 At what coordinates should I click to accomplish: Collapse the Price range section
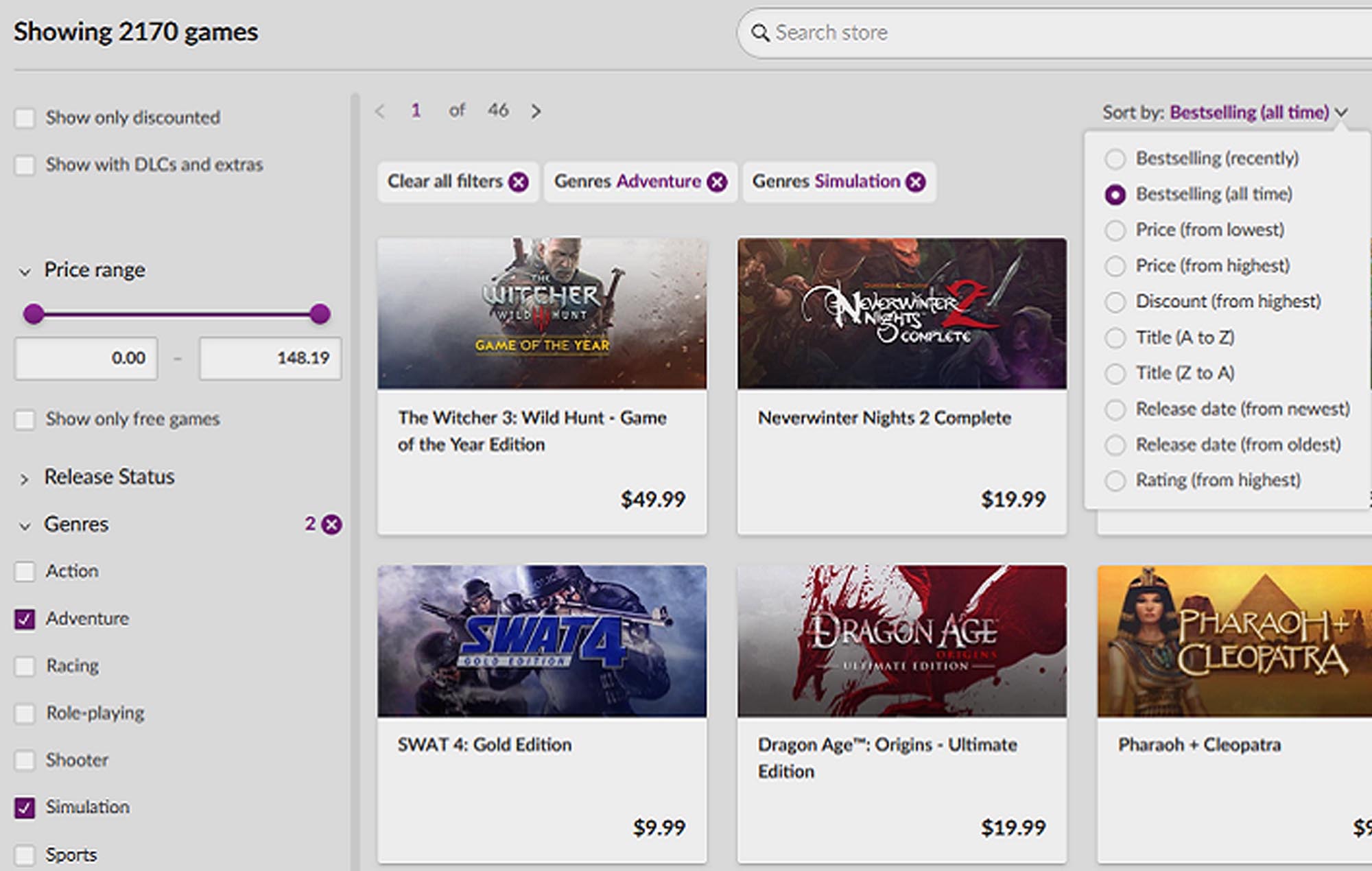[x=25, y=272]
